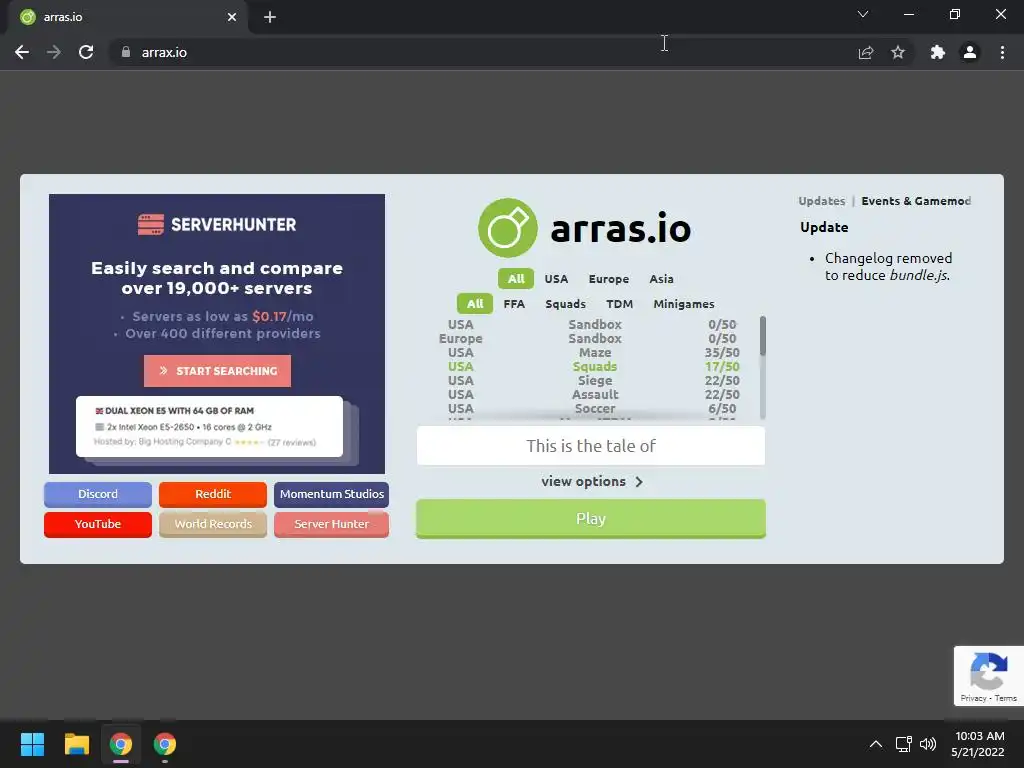Click the reCAPTCHA badge
Viewport: 1024px width, 768px height.
pos(989,676)
